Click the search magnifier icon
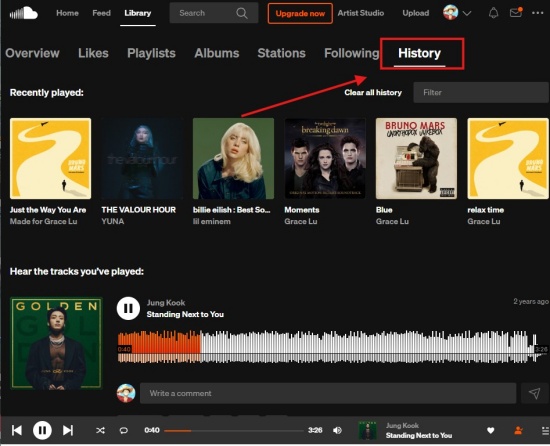550x446 pixels. click(242, 13)
